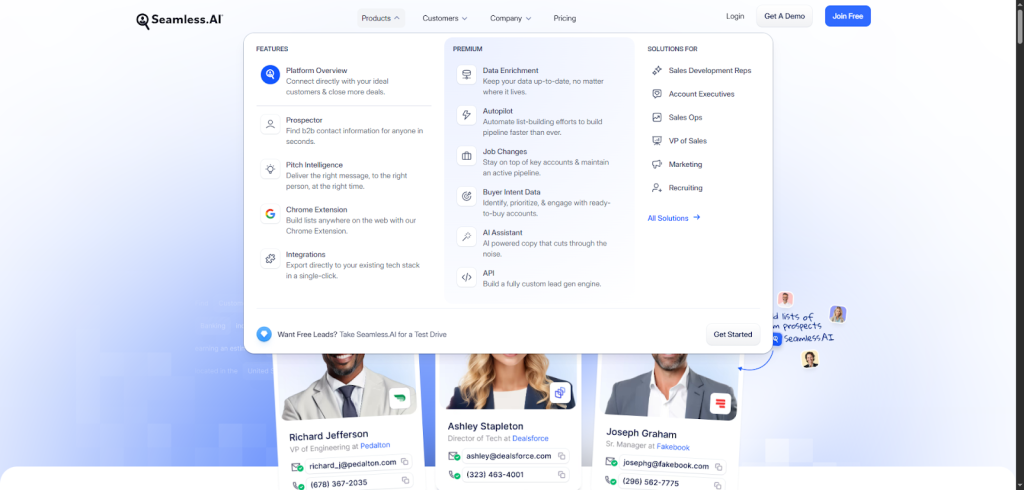
Task: Open the Pricing page
Action: click(x=565, y=18)
